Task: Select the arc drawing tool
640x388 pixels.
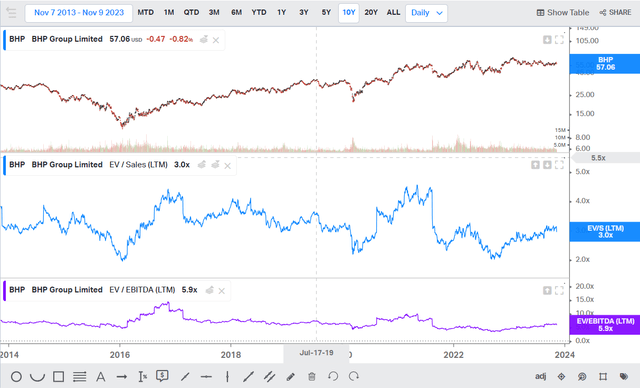Action: pos(38,377)
